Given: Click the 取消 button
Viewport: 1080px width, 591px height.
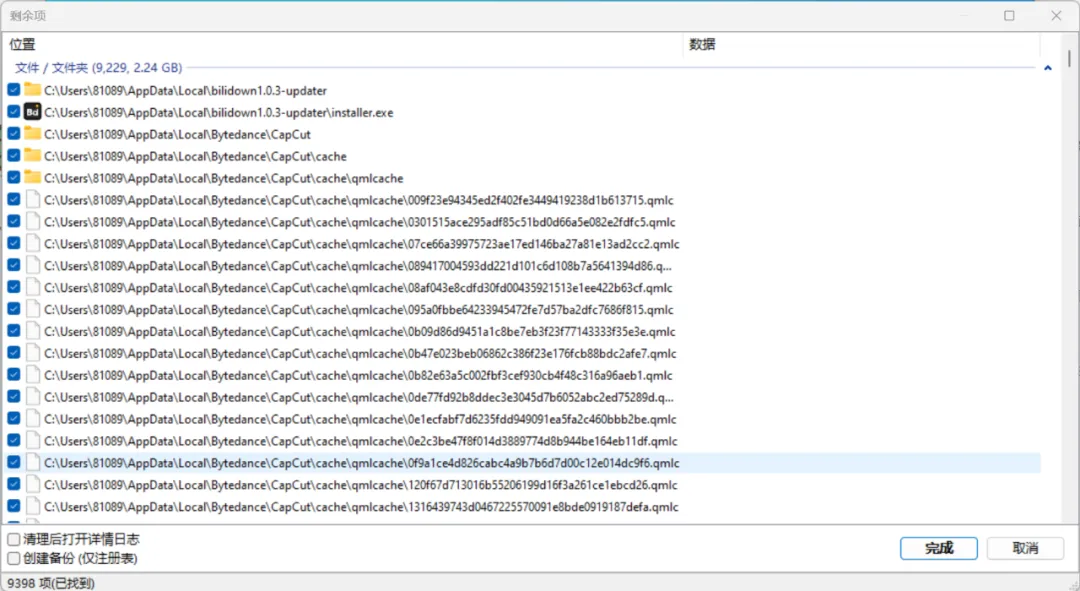Looking at the screenshot, I should 1026,548.
